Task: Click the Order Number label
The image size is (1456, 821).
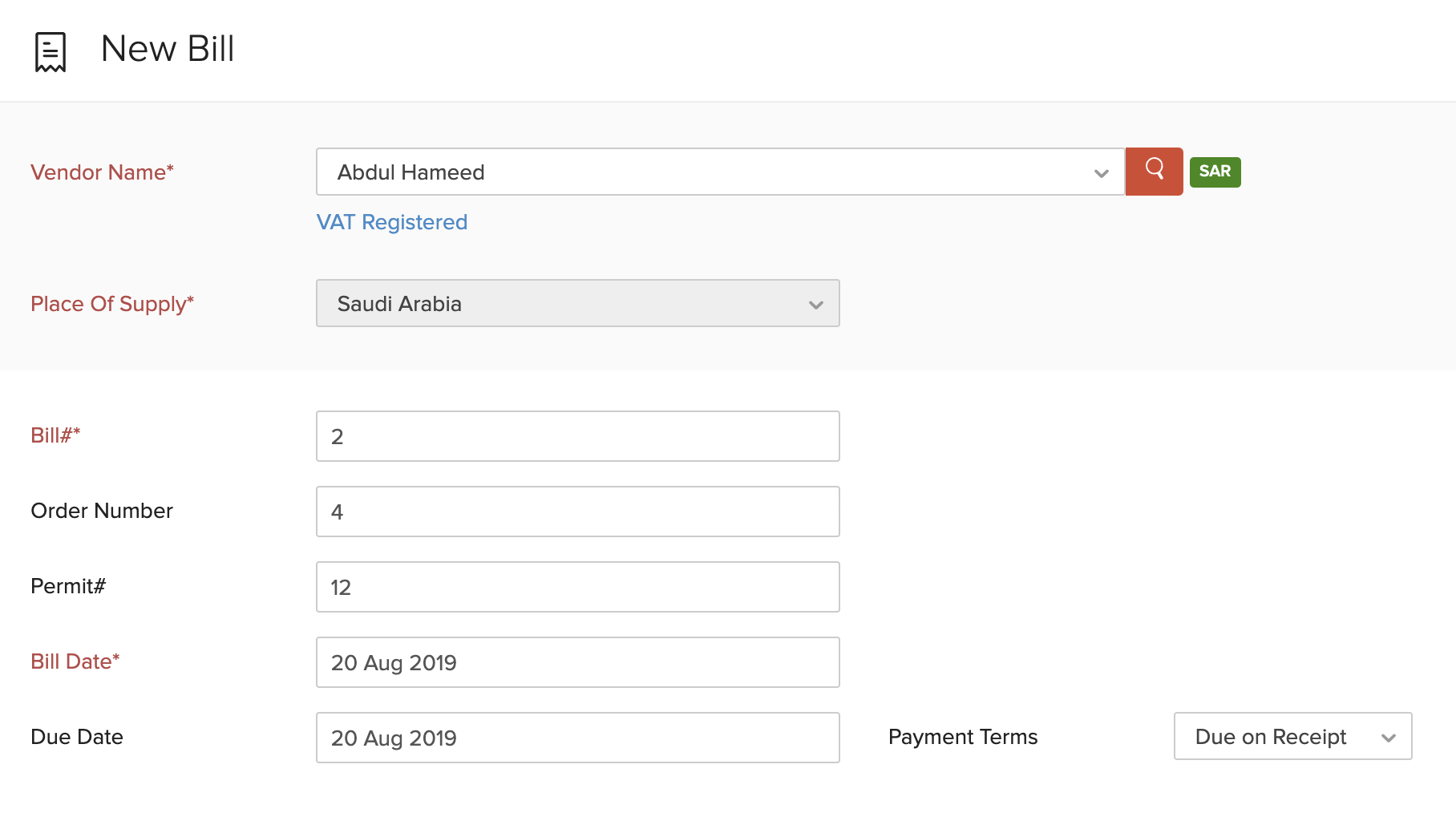Action: (x=102, y=511)
